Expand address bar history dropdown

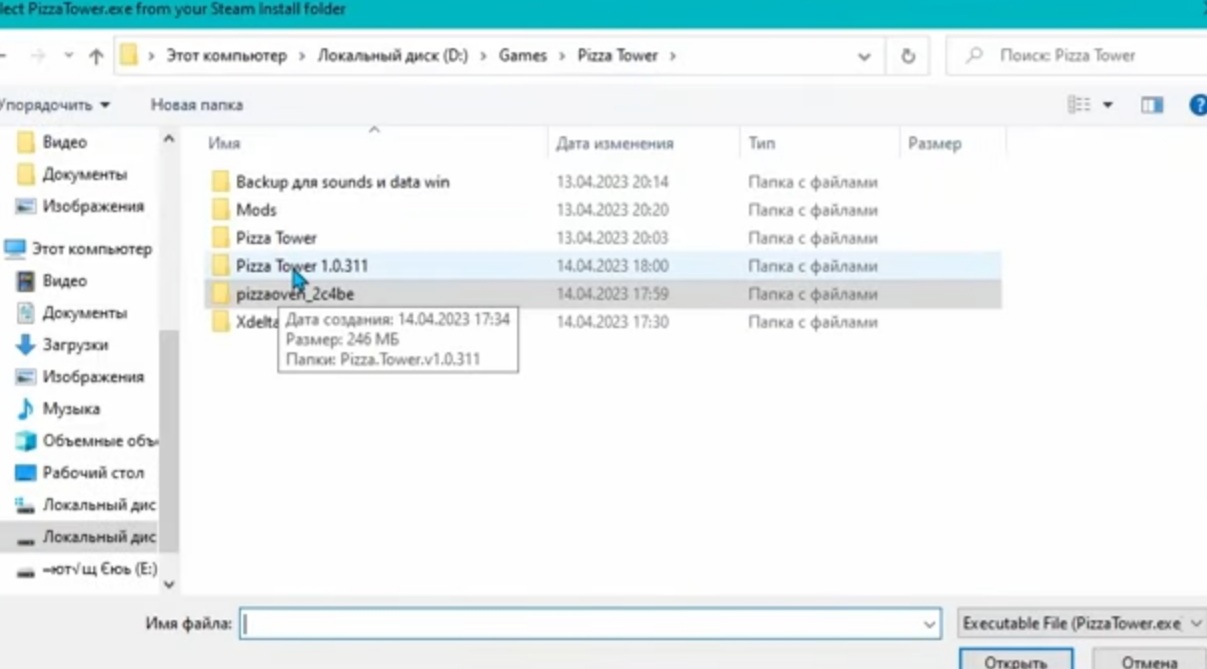[864, 57]
